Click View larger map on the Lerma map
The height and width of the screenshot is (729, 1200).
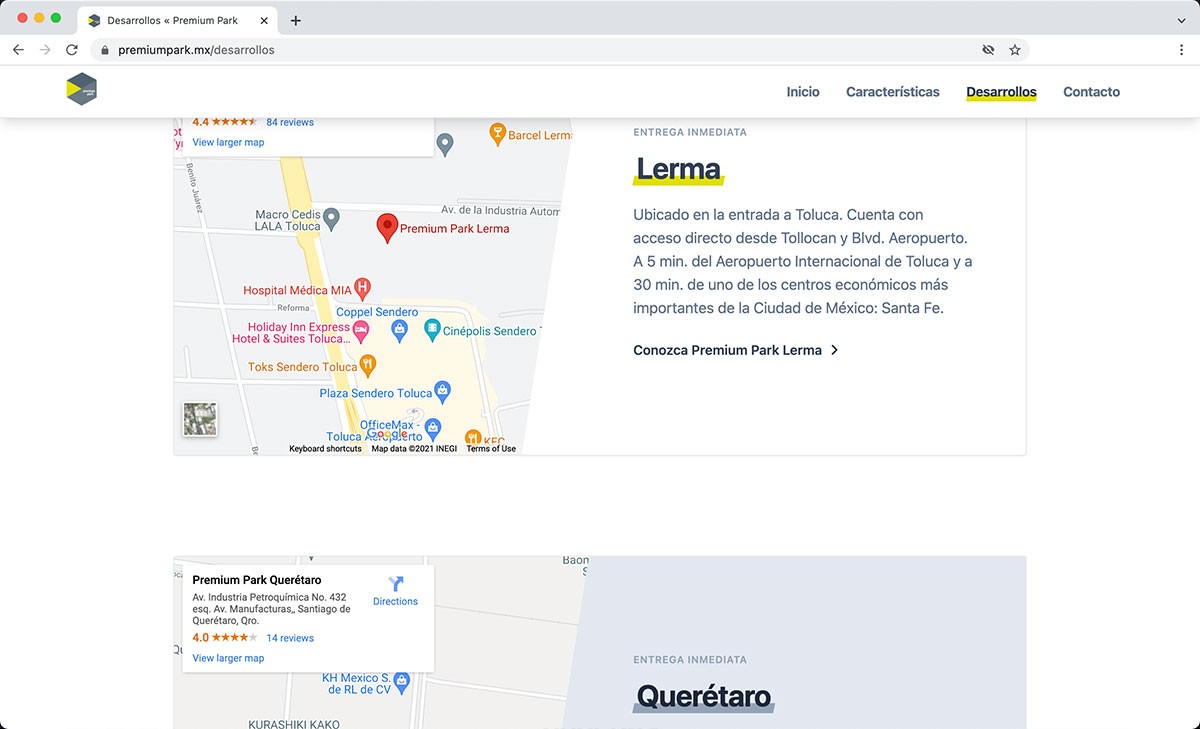pos(228,142)
